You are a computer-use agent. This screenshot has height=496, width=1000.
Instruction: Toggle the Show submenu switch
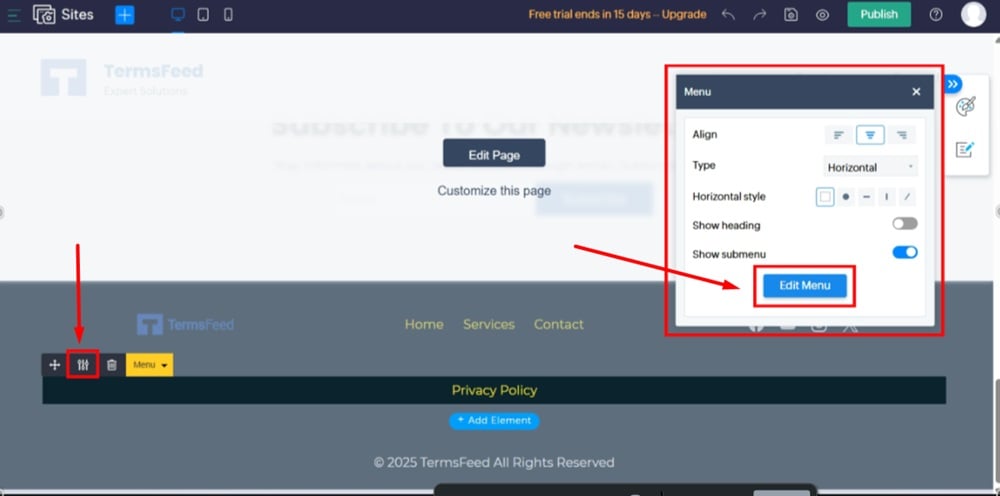pyautogui.click(x=905, y=252)
